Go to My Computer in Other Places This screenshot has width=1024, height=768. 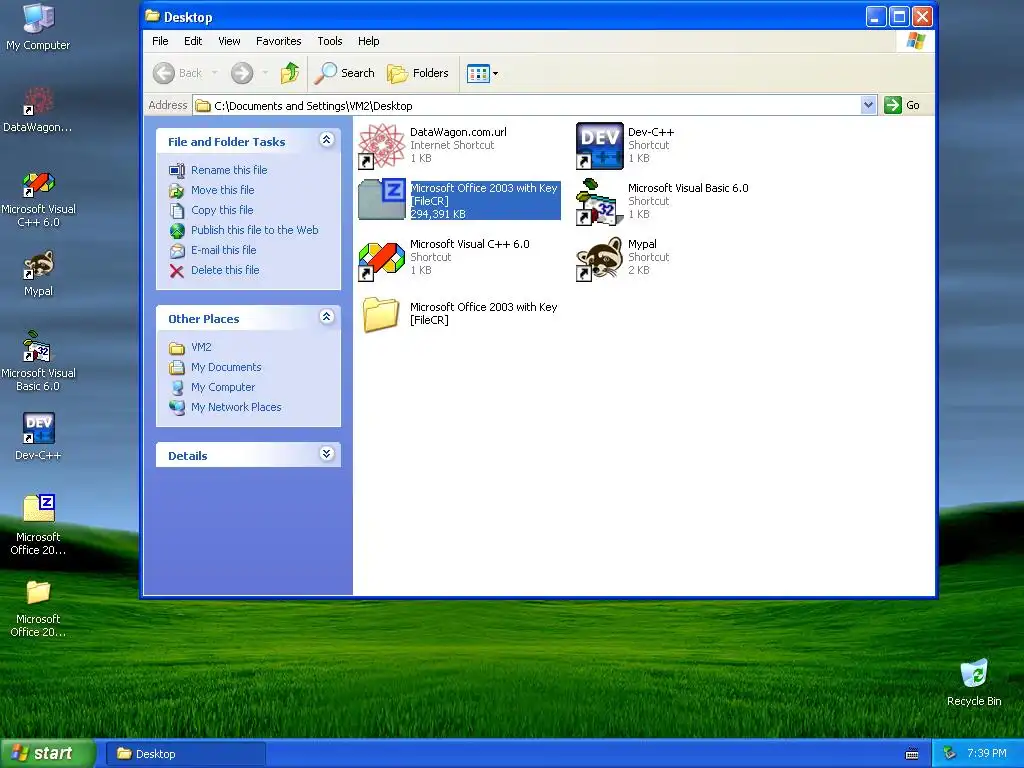[x=223, y=387]
